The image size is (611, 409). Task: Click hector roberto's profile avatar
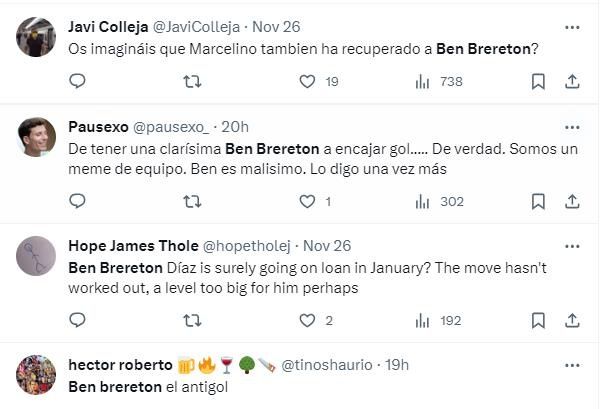[x=36, y=374]
